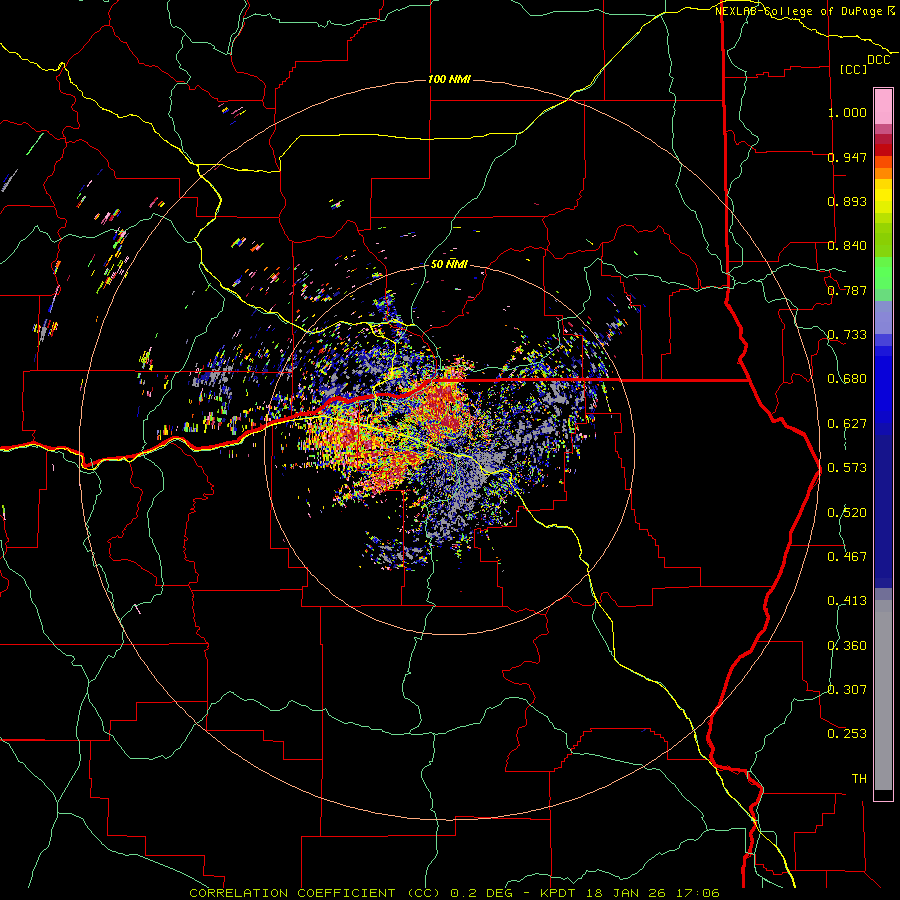Click the 100 NMI range ring label
The width and height of the screenshot is (900, 900).
click(449, 79)
